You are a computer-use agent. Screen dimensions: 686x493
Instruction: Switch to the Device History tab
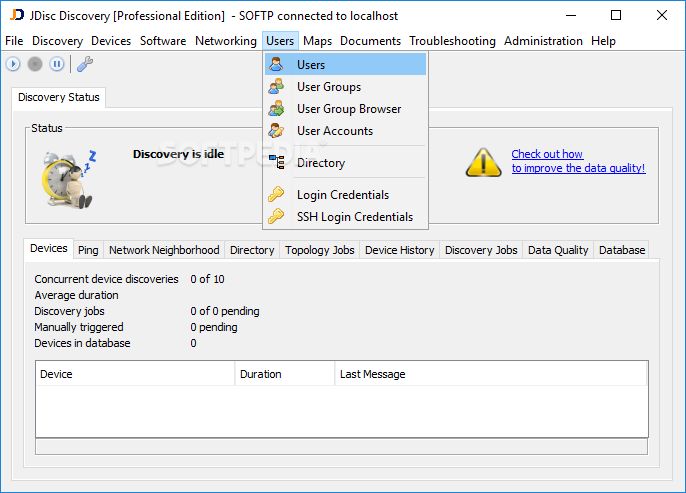coord(399,250)
